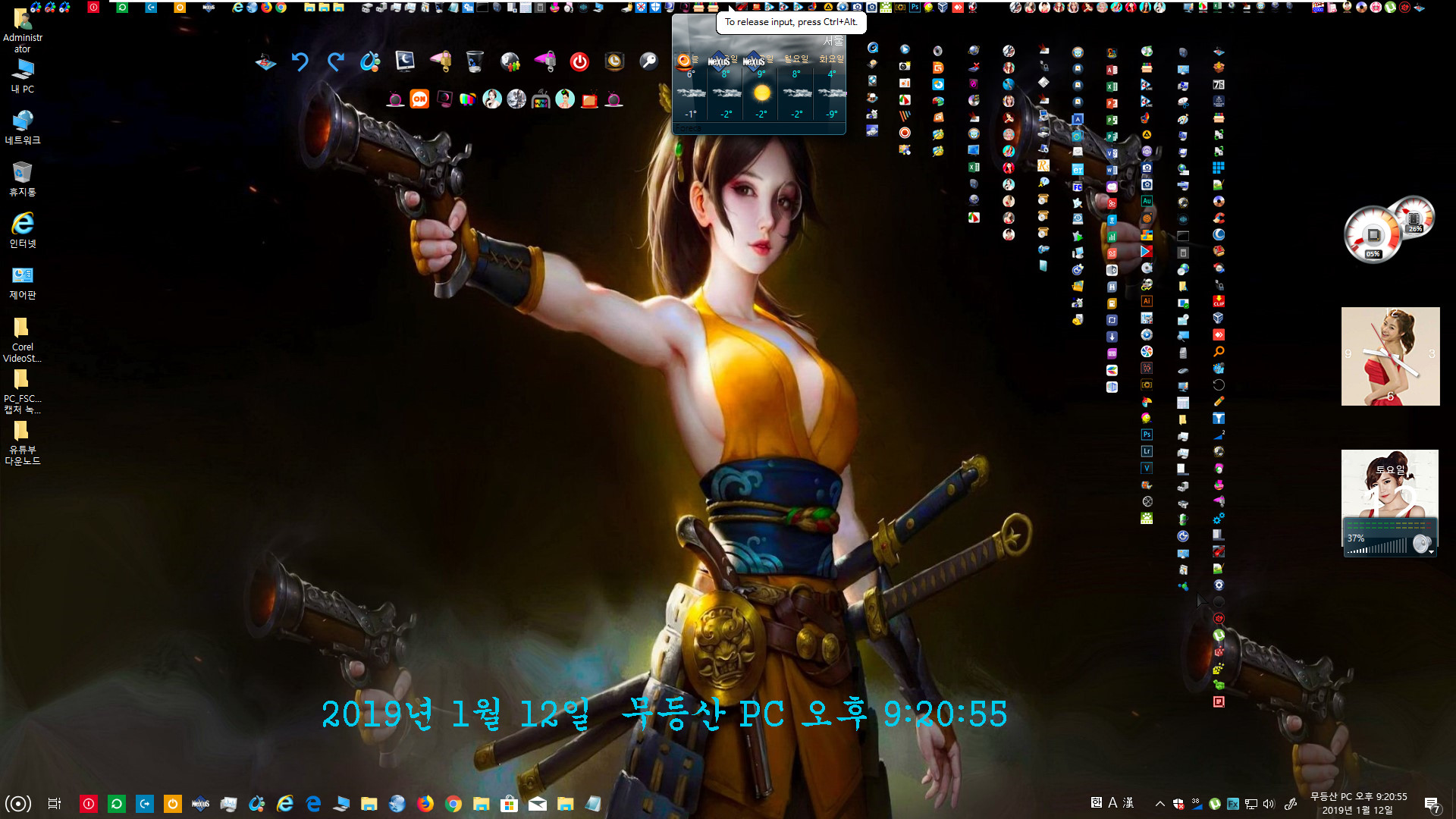The height and width of the screenshot is (819, 1456).
Task: Click the recycle bin icon in dock
Action: pos(475,61)
